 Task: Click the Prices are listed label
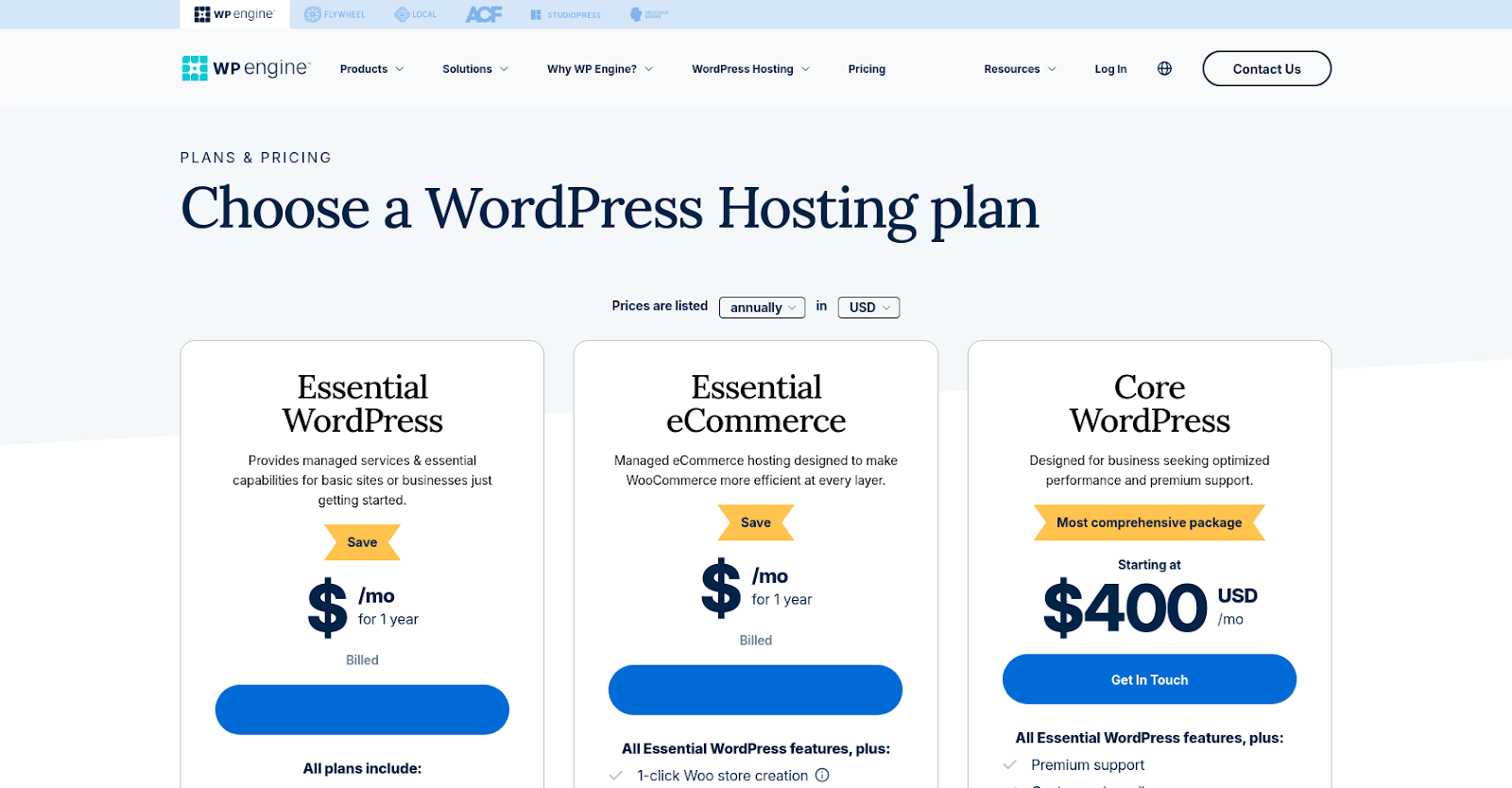[x=660, y=306]
